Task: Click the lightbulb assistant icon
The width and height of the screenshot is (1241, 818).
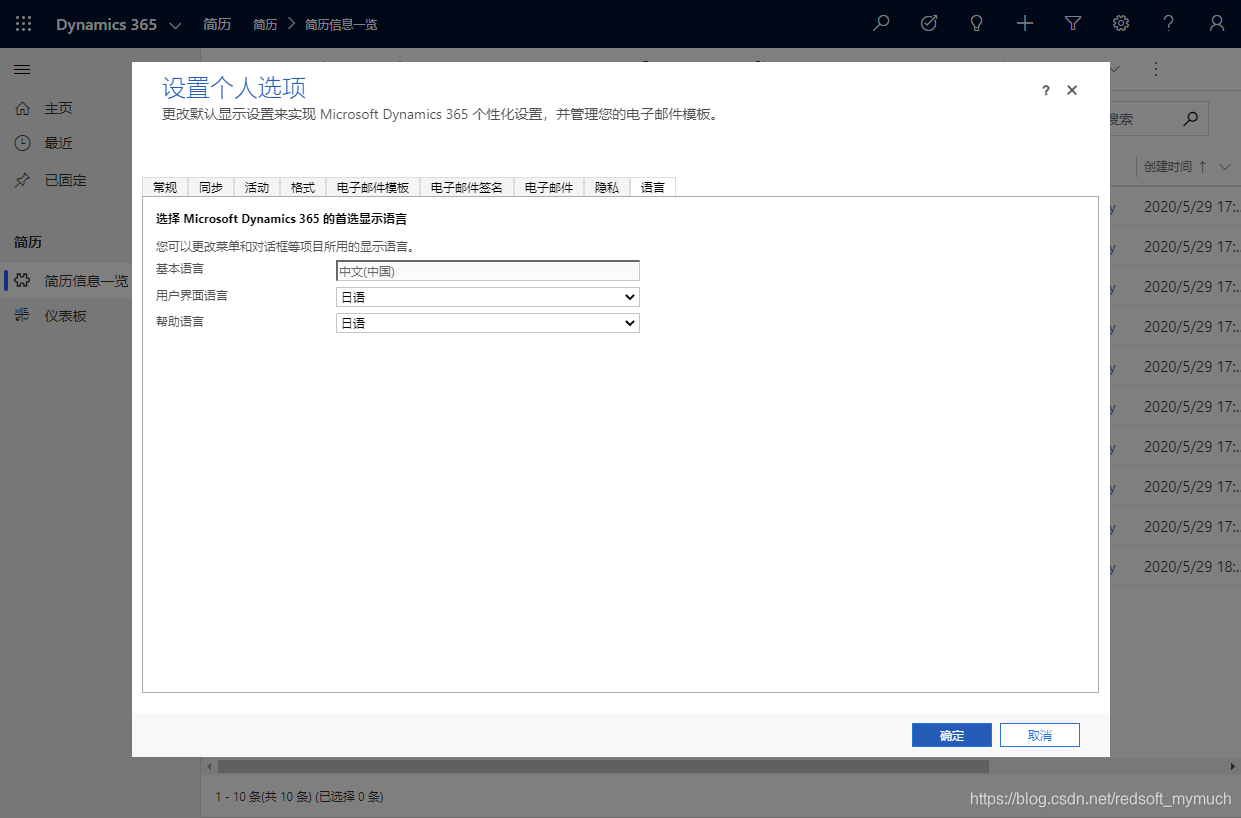Action: tap(977, 24)
